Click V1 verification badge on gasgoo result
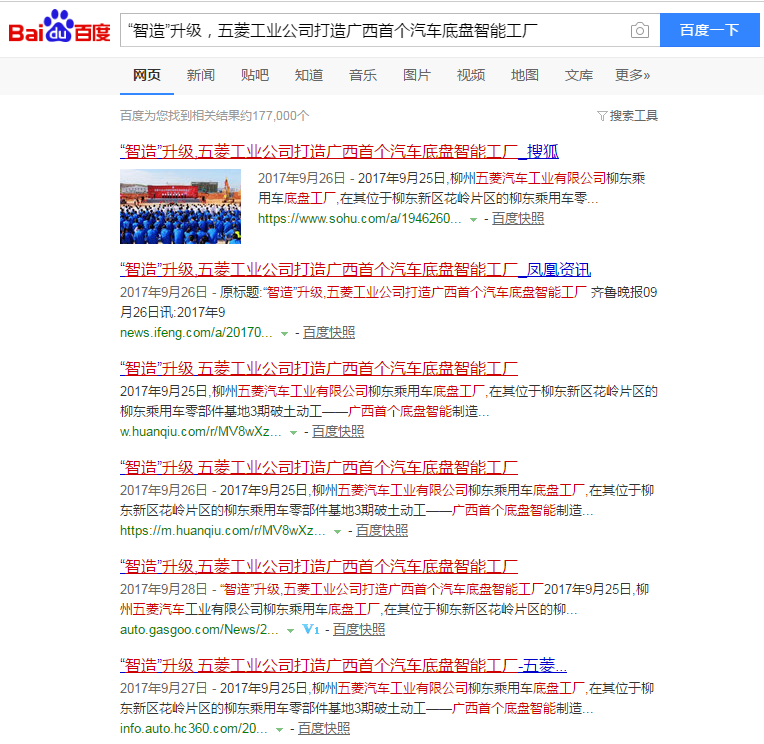 click(x=311, y=630)
